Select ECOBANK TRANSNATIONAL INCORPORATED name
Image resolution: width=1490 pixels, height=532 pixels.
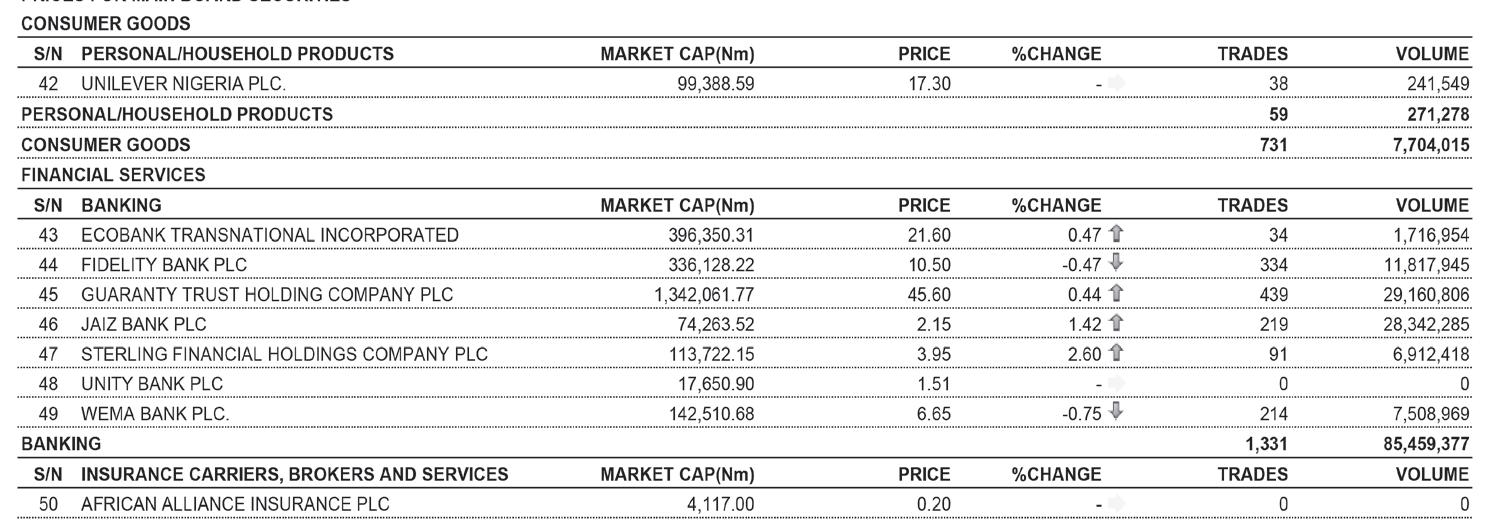pyautogui.click(x=269, y=235)
